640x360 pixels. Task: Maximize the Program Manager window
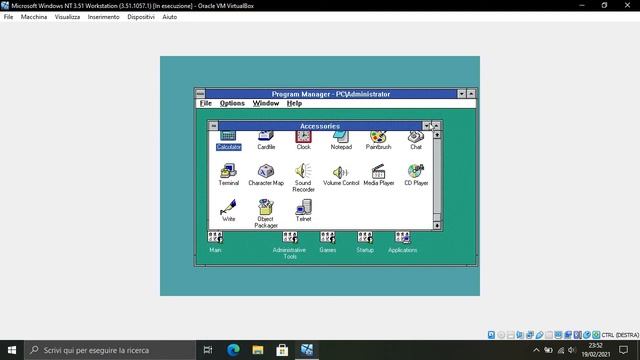(471, 93)
